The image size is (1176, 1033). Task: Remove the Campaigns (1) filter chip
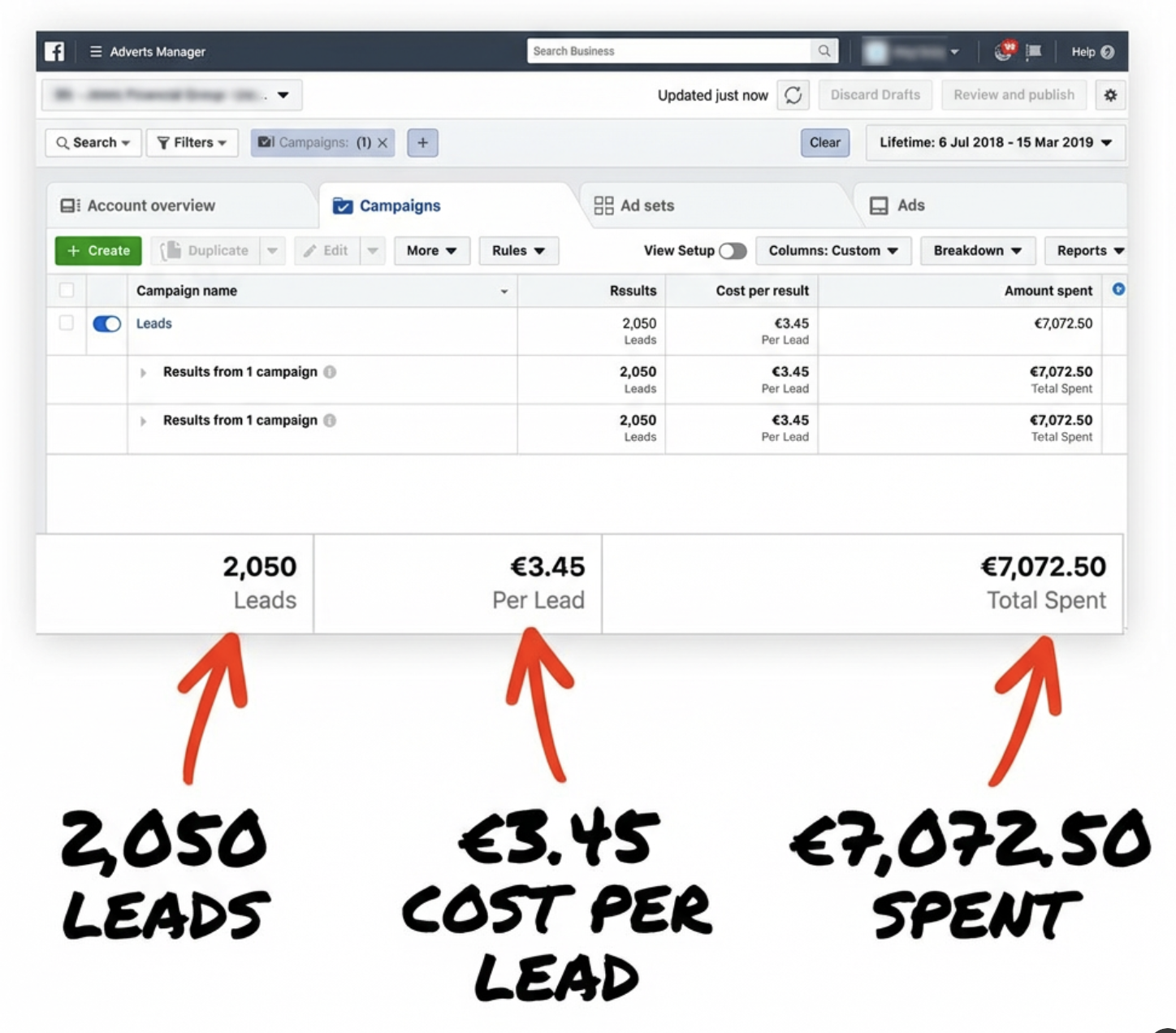click(x=383, y=143)
